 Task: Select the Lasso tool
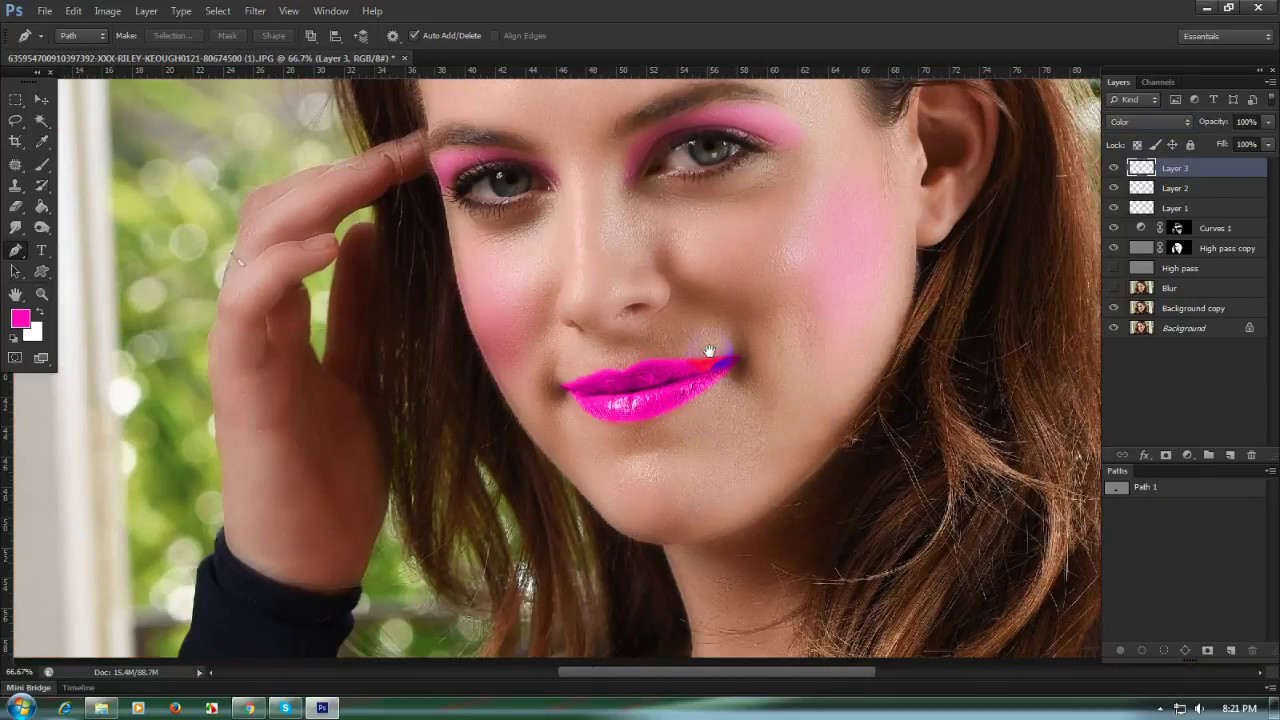(x=16, y=120)
